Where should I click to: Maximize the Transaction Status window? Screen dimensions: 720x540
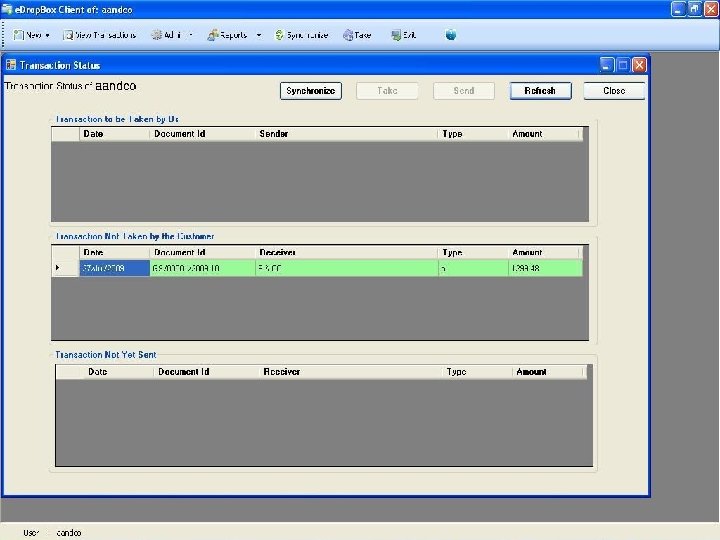point(623,65)
